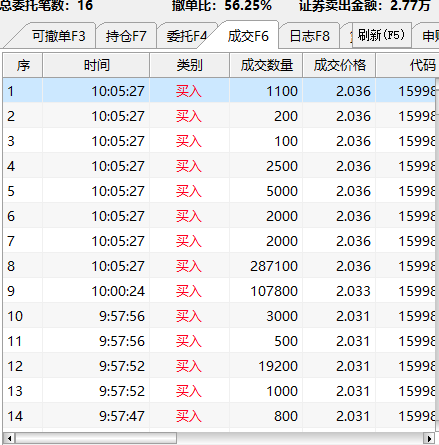Image resolution: width=439 pixels, height=445 pixels.
Task: Switch to the 日志F8 tab
Action: tap(309, 36)
